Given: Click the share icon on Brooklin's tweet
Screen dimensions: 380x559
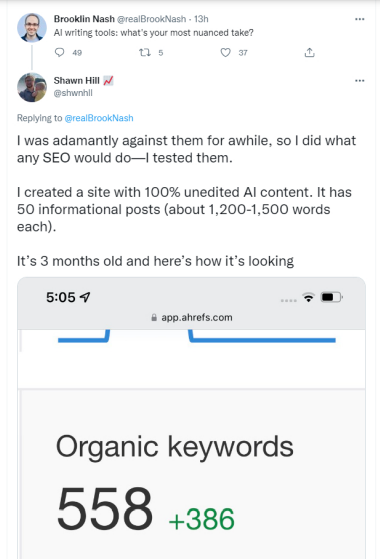Looking at the screenshot, I should click(x=309, y=53).
